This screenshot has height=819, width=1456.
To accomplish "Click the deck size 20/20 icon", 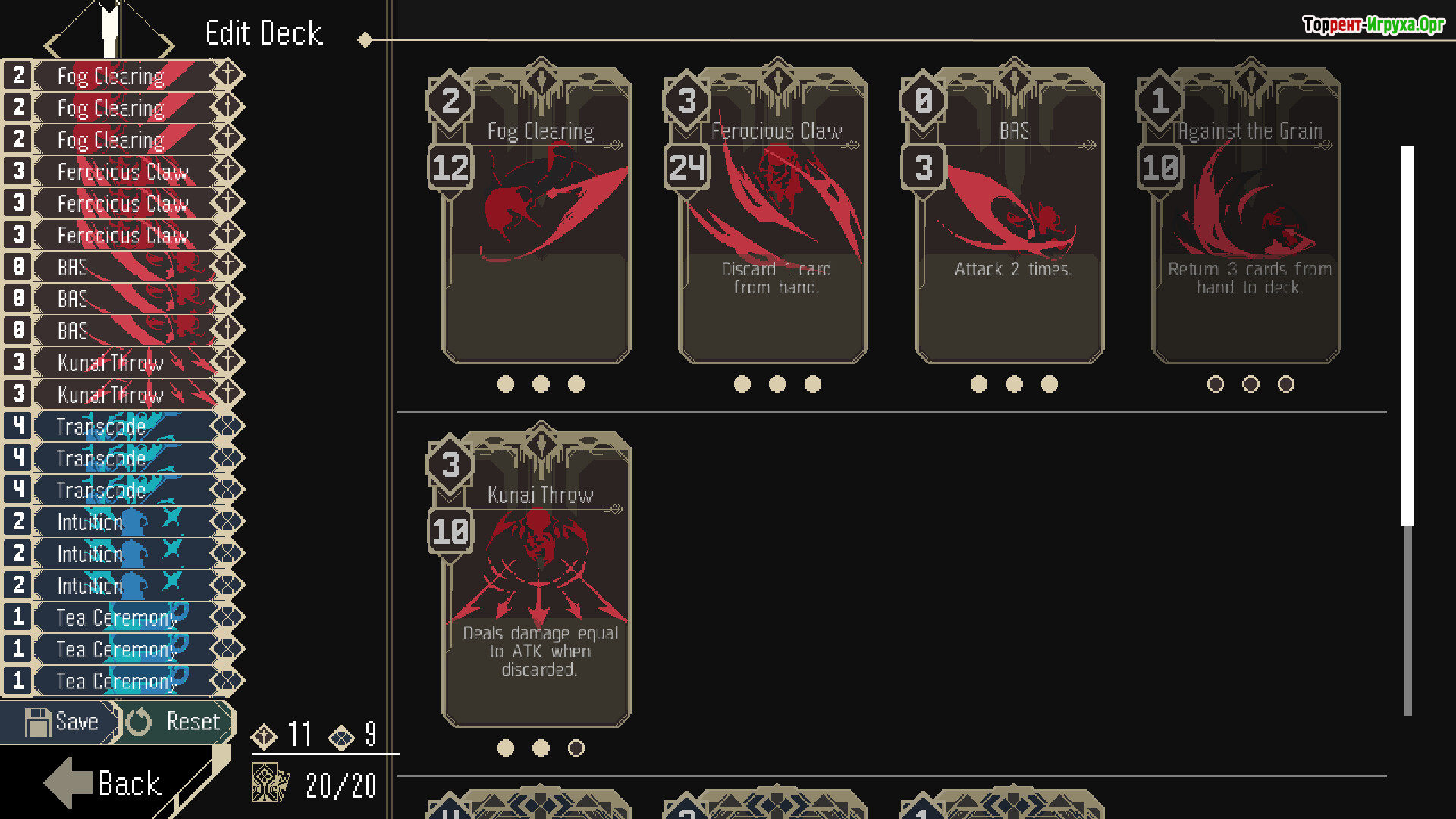I will [x=270, y=783].
